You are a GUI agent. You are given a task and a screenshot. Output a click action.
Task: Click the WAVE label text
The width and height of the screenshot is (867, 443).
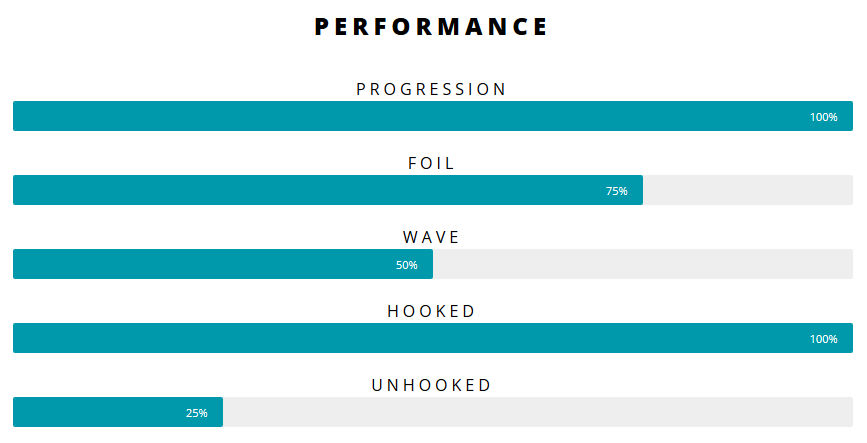point(432,237)
